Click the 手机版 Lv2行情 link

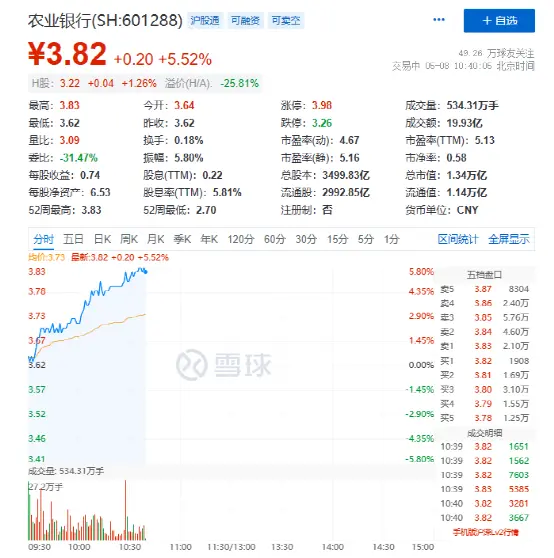(485, 532)
